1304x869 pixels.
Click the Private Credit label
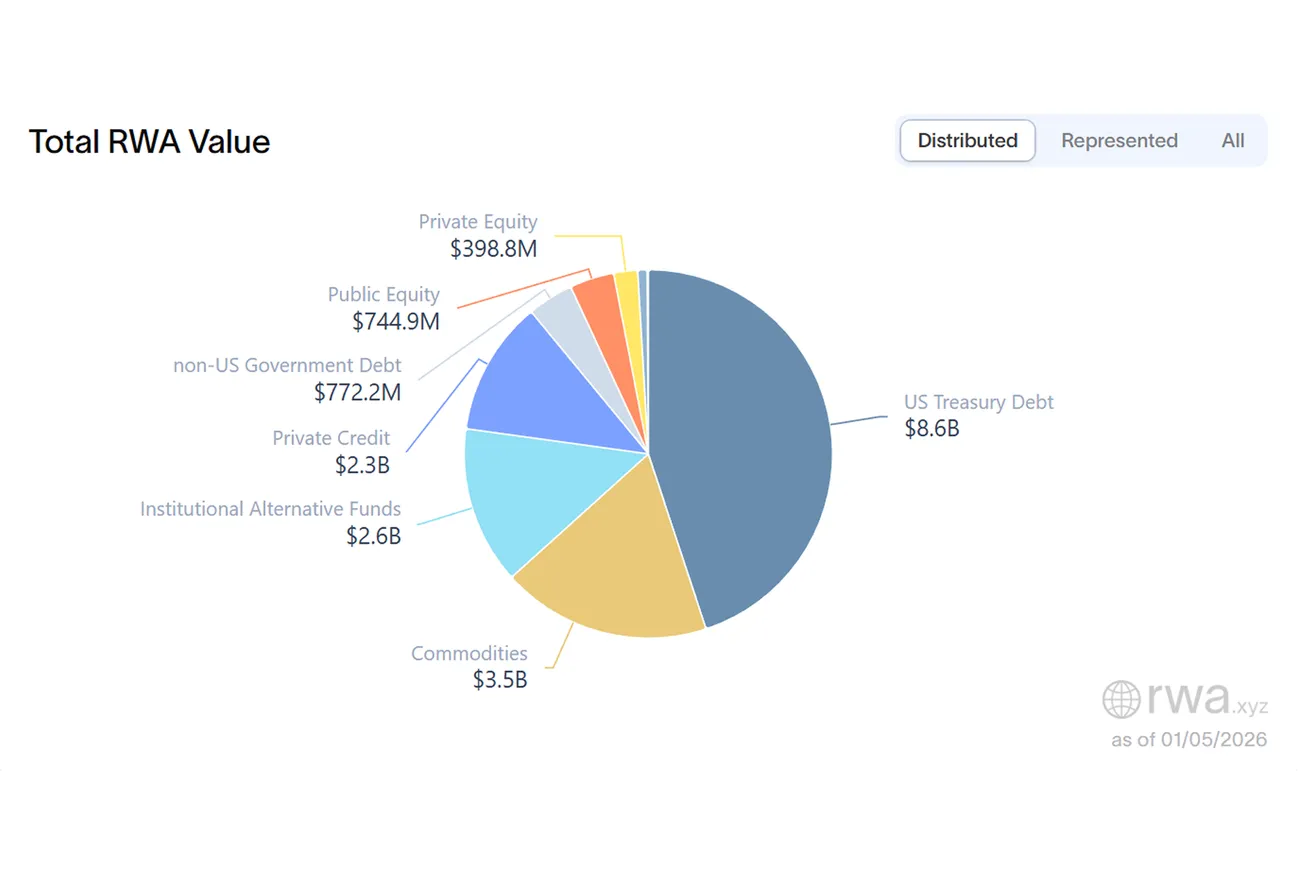pyautogui.click(x=331, y=438)
